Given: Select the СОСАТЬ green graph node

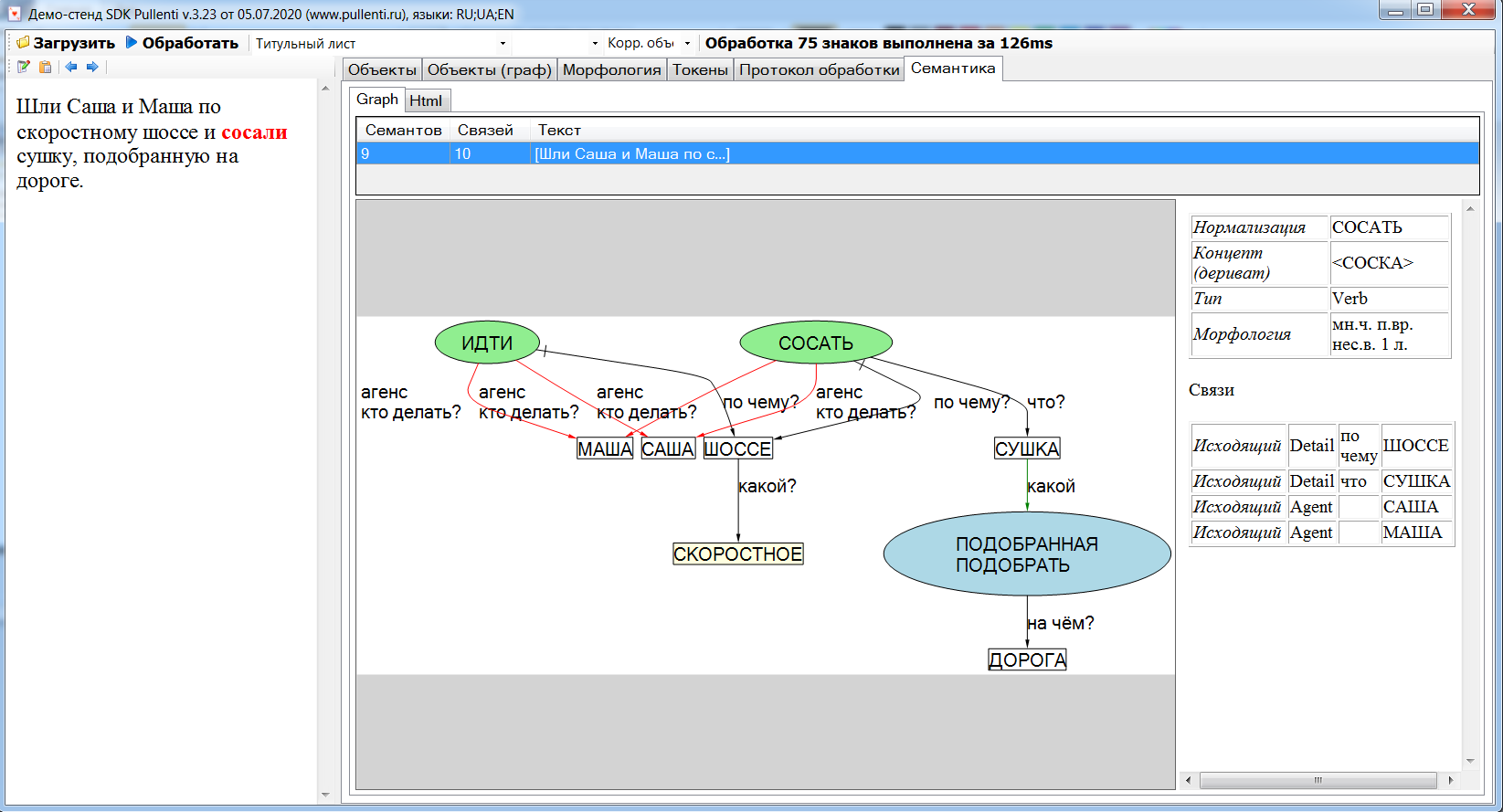Looking at the screenshot, I should [815, 343].
